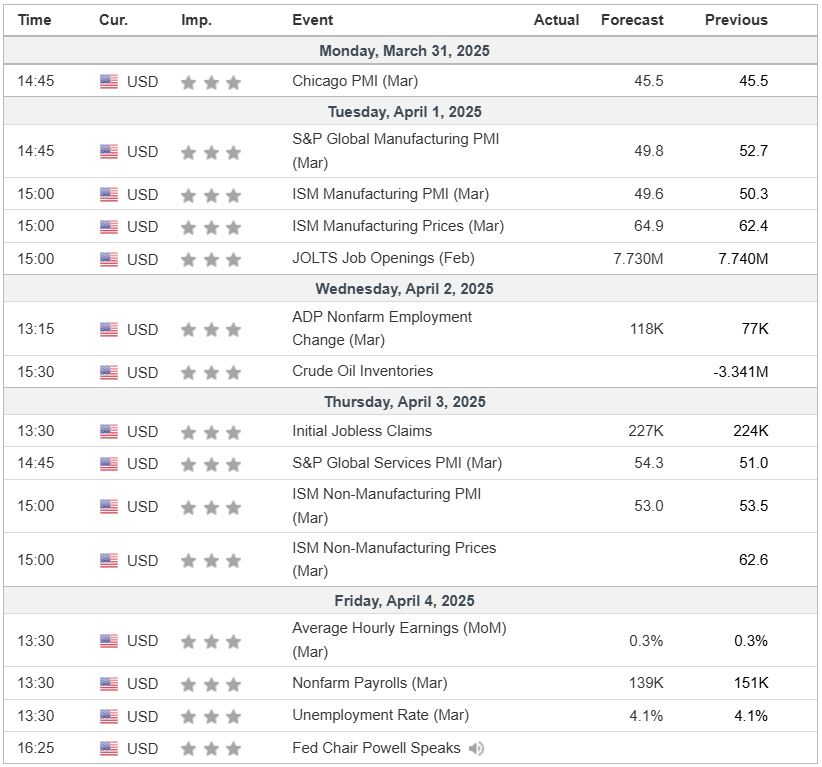Click the Forecast column header
Viewport: 822px width, 767px height.
click(632, 20)
